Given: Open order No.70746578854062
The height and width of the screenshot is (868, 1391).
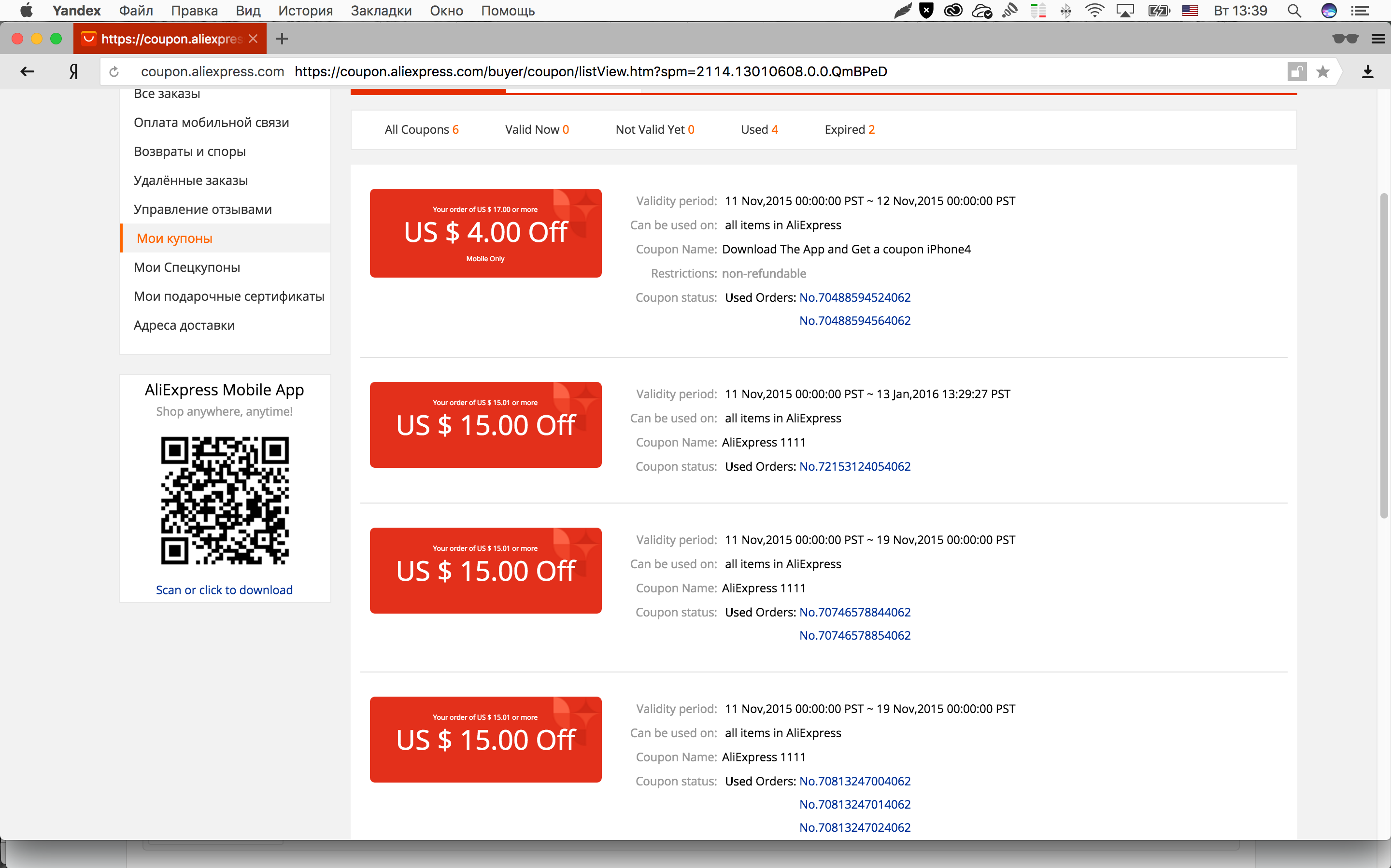Looking at the screenshot, I should (855, 635).
